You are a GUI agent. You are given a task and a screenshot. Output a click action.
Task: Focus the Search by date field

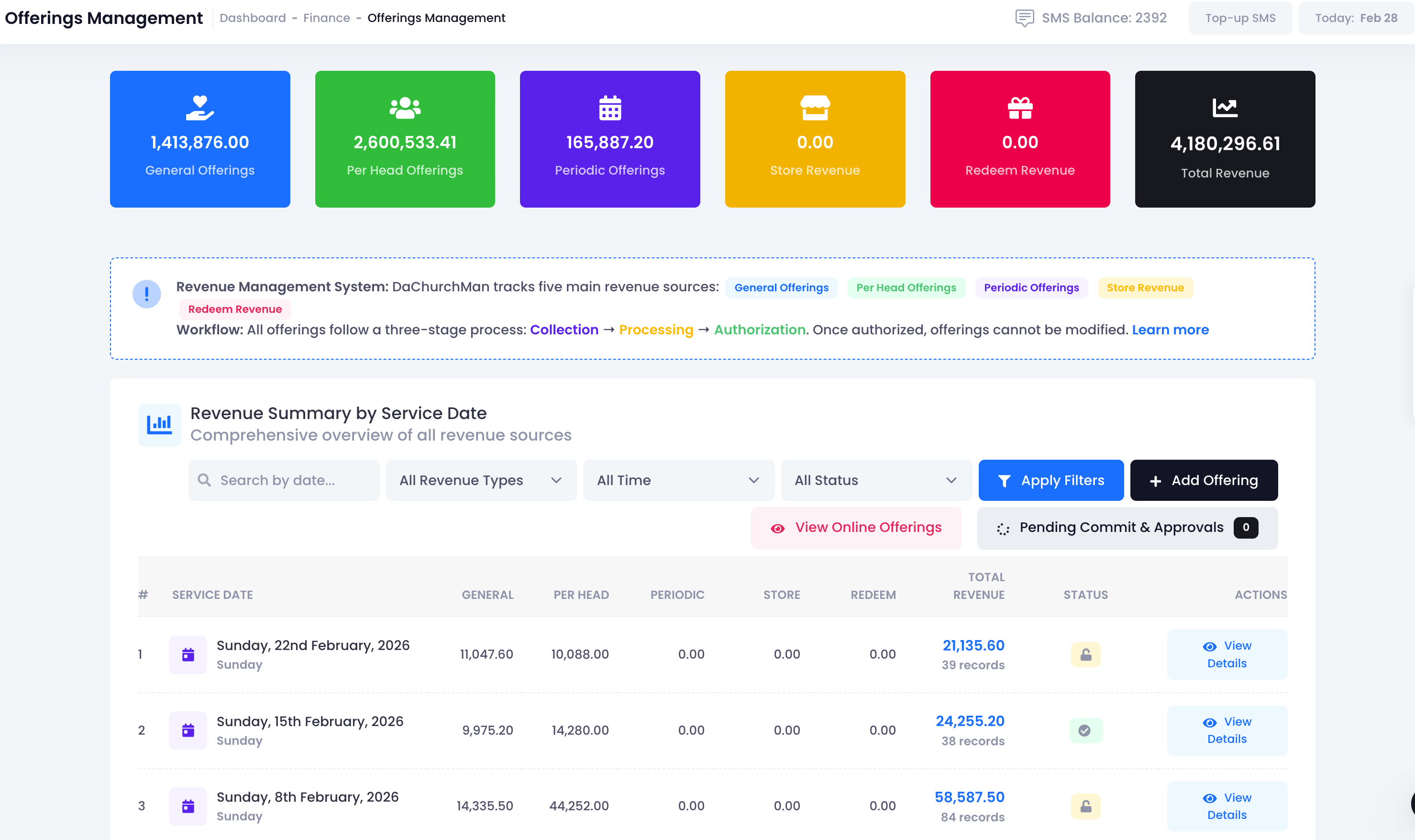[x=284, y=480]
